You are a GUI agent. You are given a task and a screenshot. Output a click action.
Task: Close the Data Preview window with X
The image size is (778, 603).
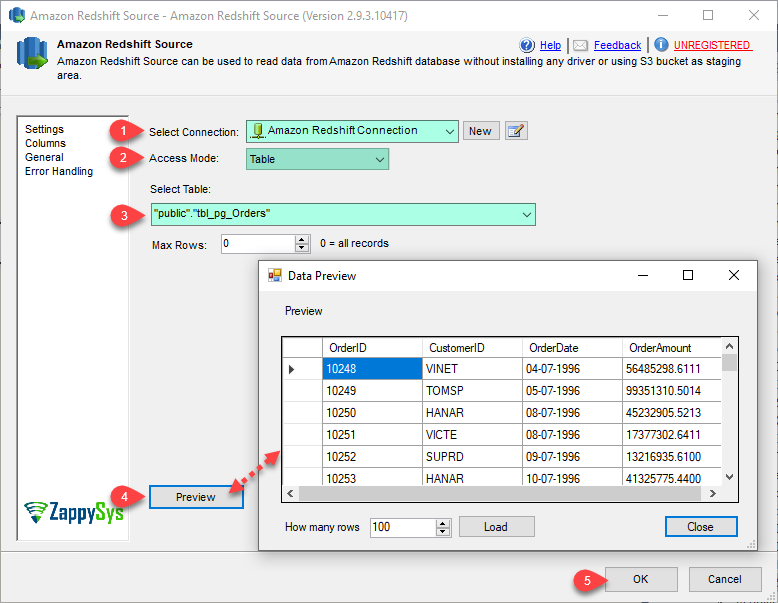734,275
